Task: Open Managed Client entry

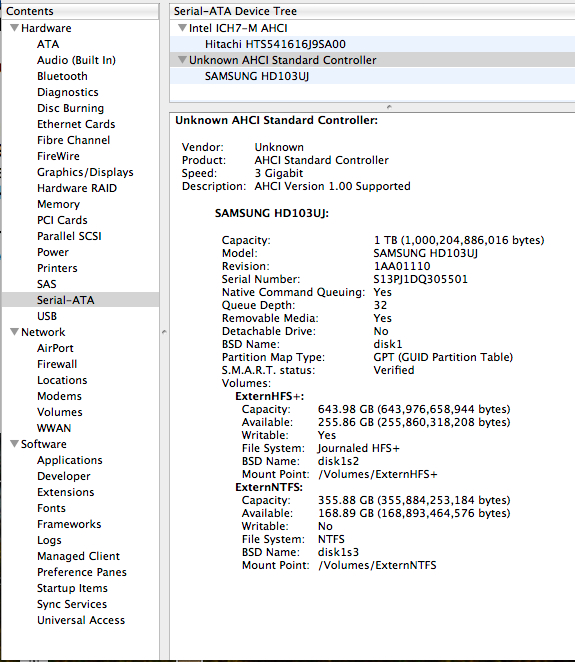Action: click(x=79, y=556)
